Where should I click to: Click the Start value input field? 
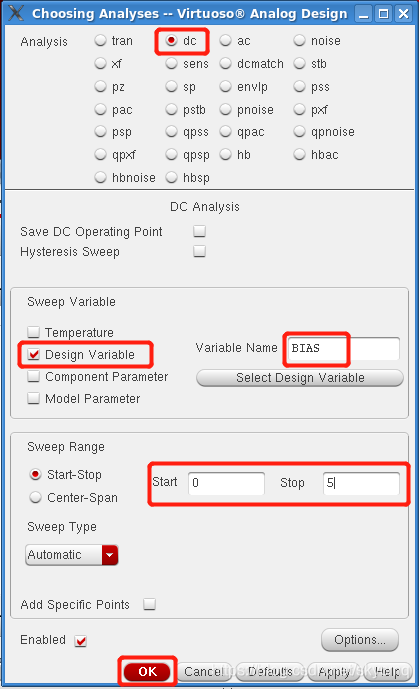[227, 483]
